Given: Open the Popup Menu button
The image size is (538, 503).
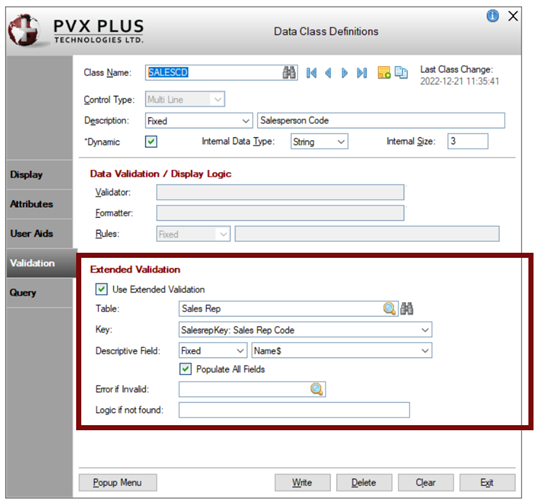Looking at the screenshot, I should (118, 482).
